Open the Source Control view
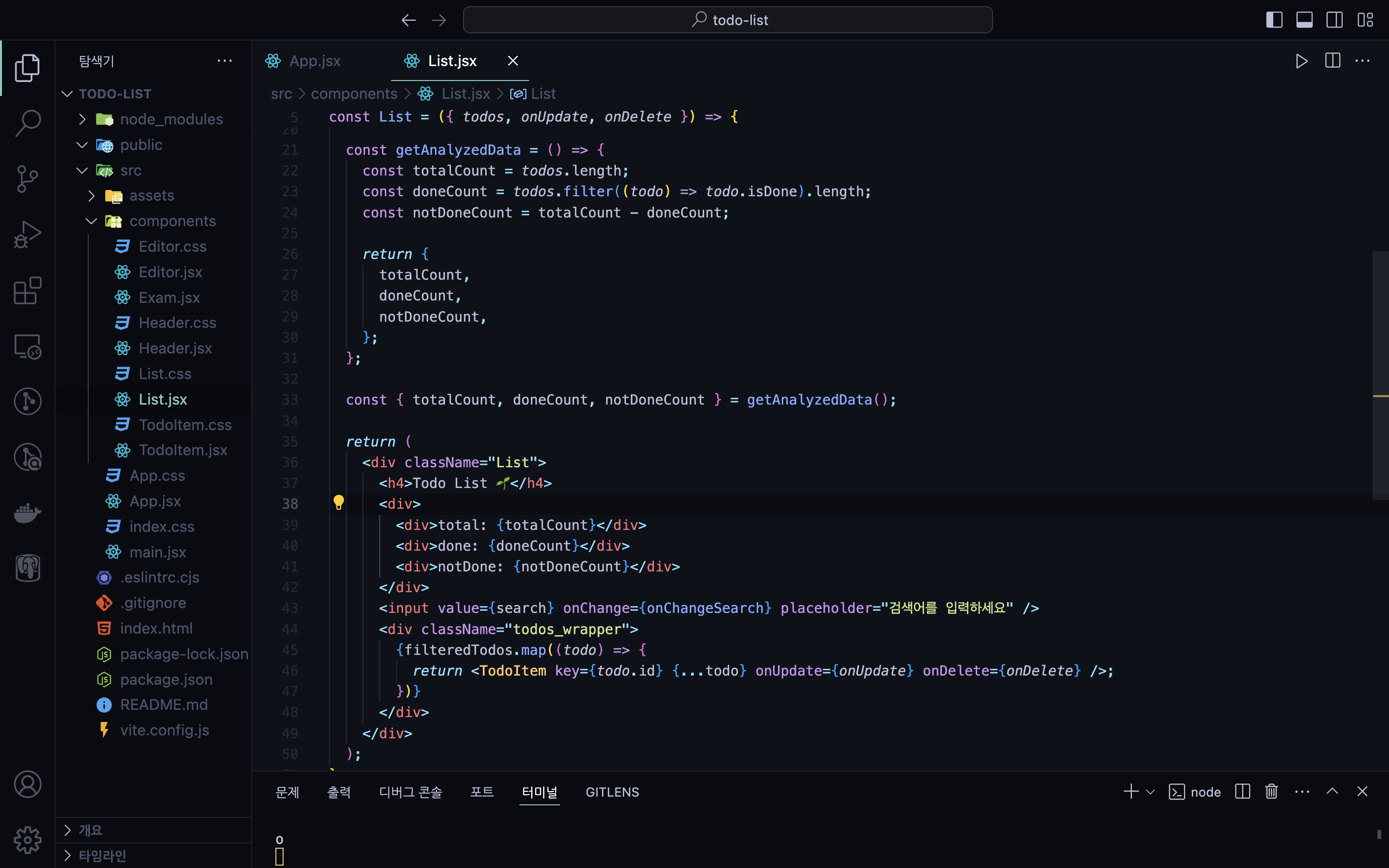The image size is (1389, 868). 27,178
